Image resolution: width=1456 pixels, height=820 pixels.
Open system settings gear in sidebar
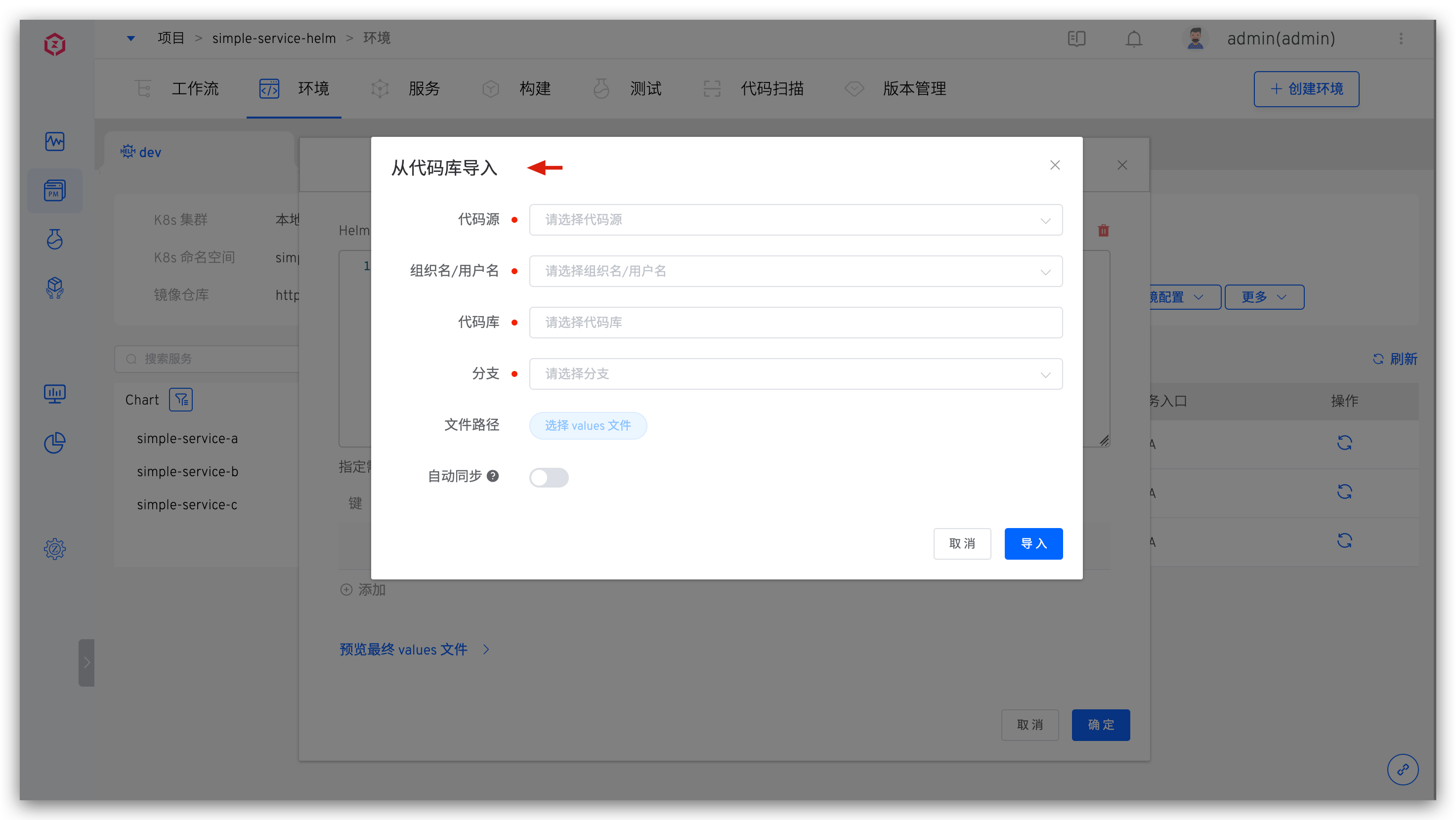[x=55, y=548]
